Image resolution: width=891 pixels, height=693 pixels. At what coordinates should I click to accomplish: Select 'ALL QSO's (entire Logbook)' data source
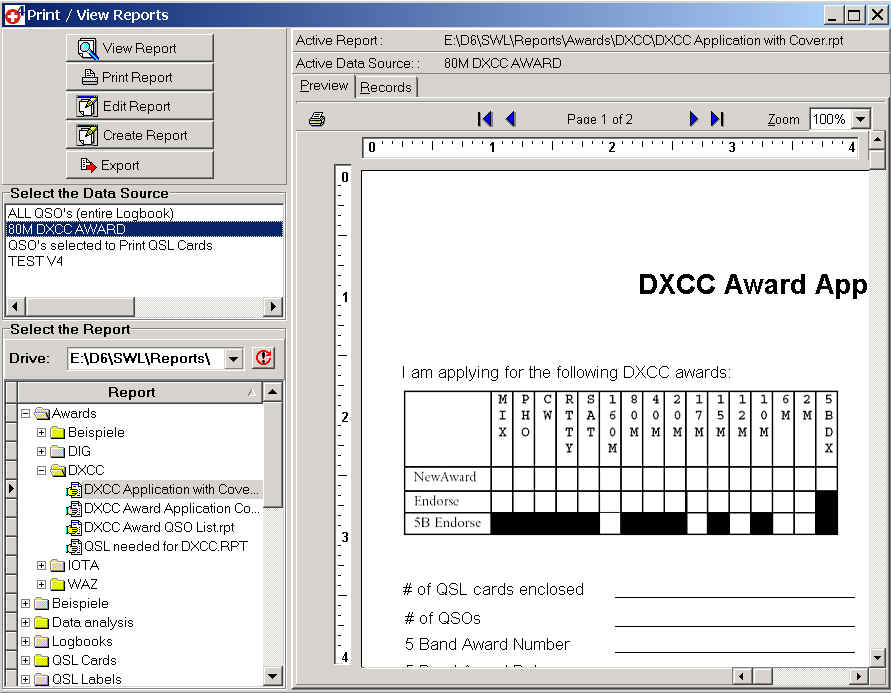pos(91,213)
